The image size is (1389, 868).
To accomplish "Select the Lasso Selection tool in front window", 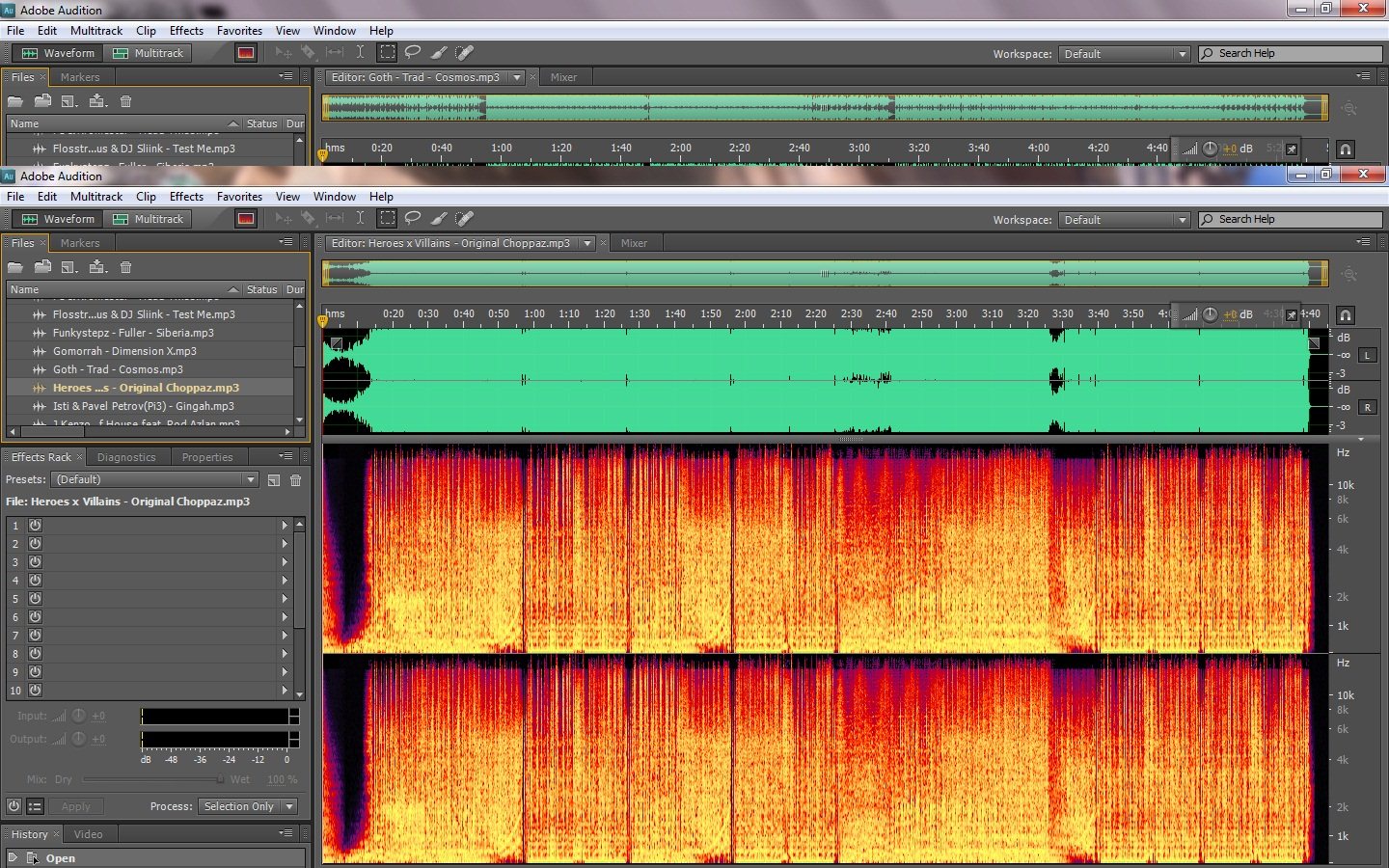I will [x=413, y=219].
